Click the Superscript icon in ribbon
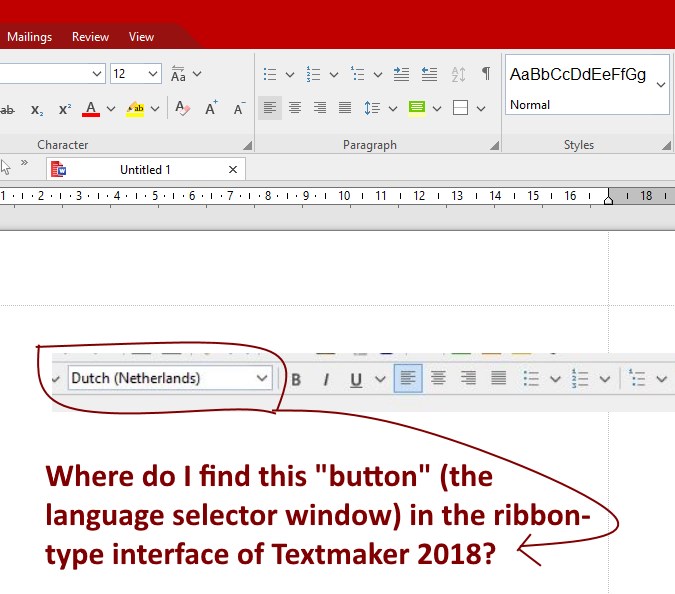Viewport: 675px width, 594px height. [x=64, y=109]
